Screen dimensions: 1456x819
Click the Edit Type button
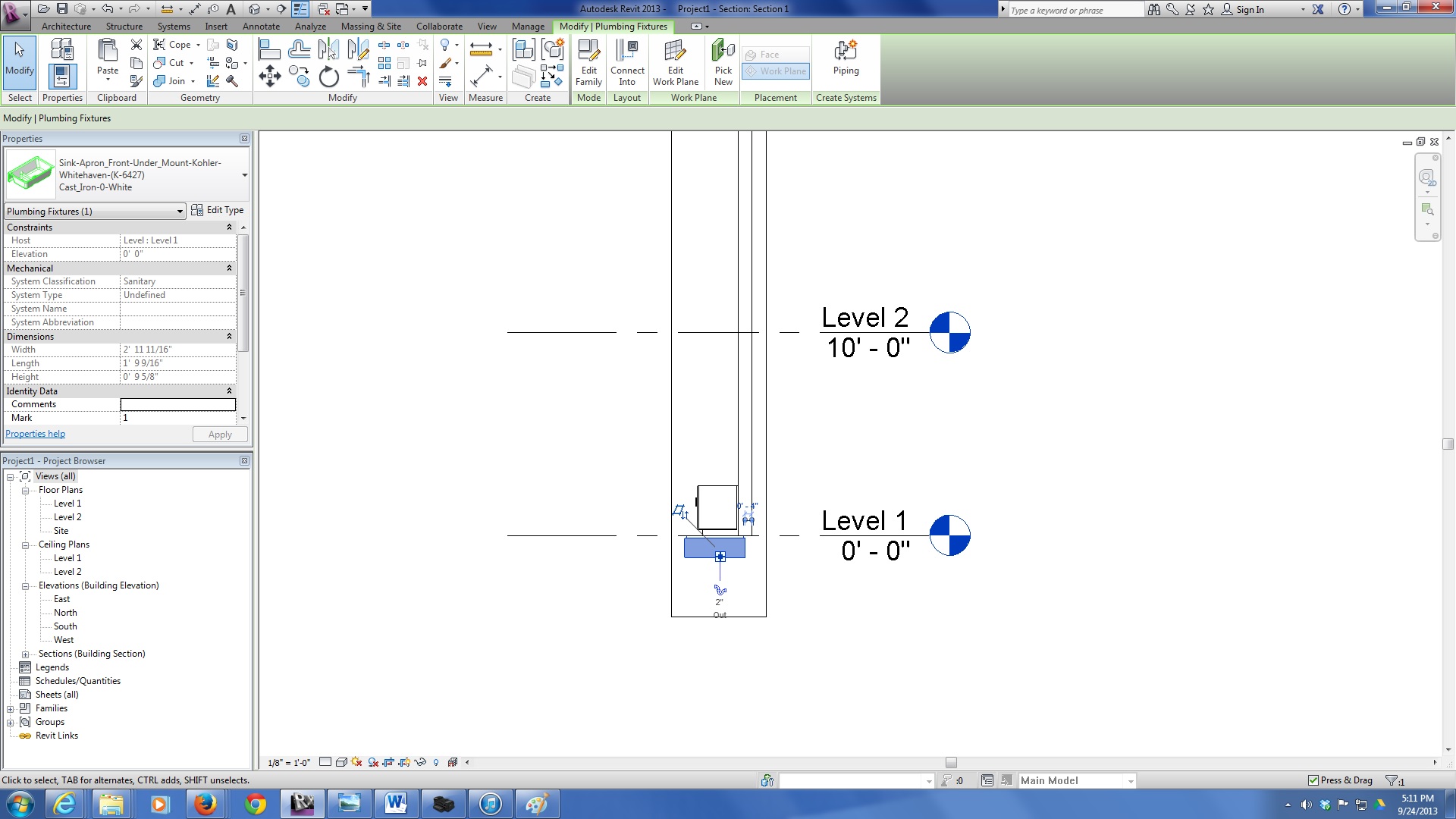click(x=218, y=210)
